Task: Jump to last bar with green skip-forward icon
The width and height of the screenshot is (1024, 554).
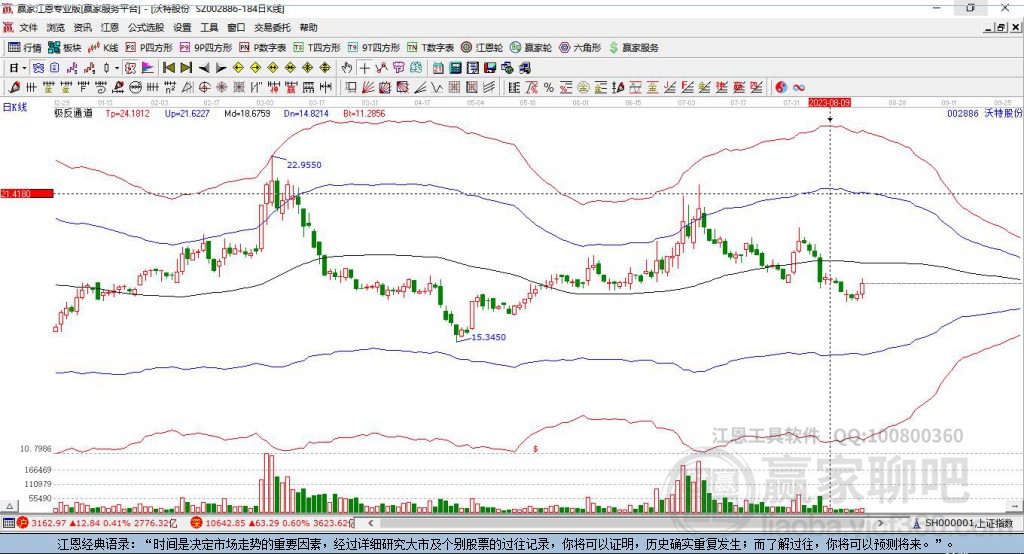Action: click(x=186, y=68)
